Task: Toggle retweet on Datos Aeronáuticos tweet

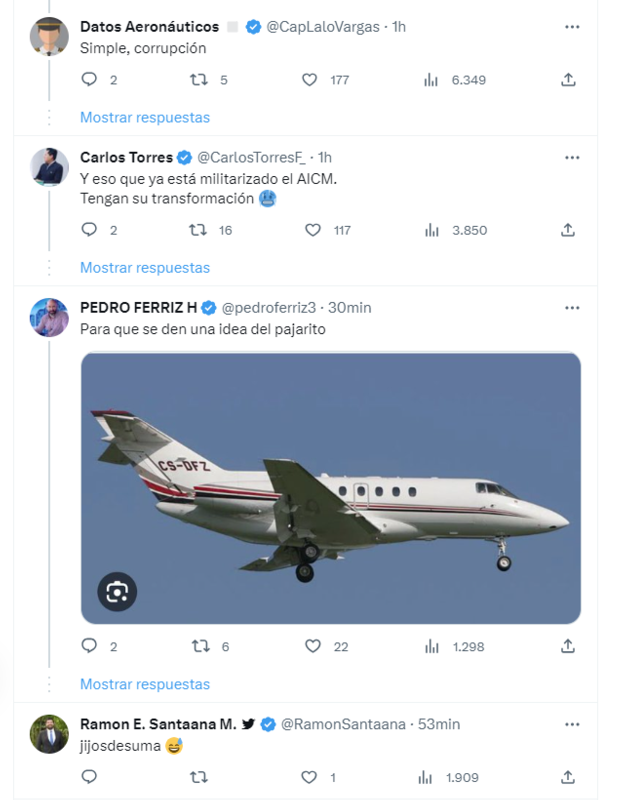Action: pyautogui.click(x=199, y=80)
